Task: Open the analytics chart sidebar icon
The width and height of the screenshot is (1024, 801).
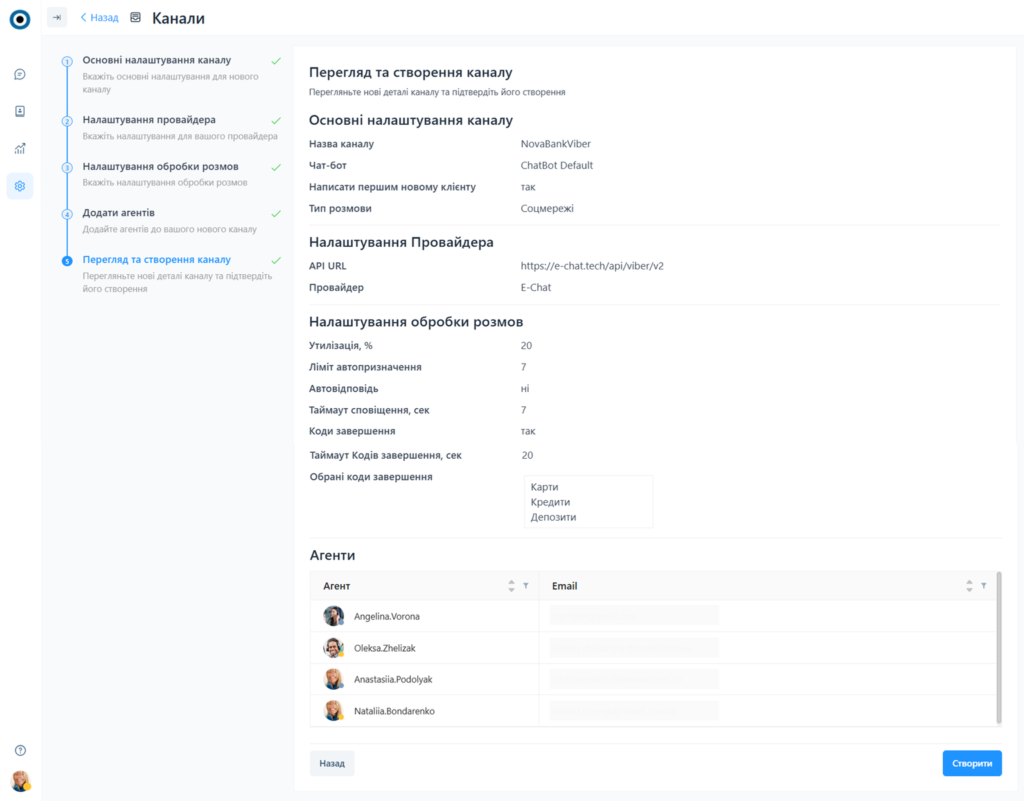Action: [20, 148]
